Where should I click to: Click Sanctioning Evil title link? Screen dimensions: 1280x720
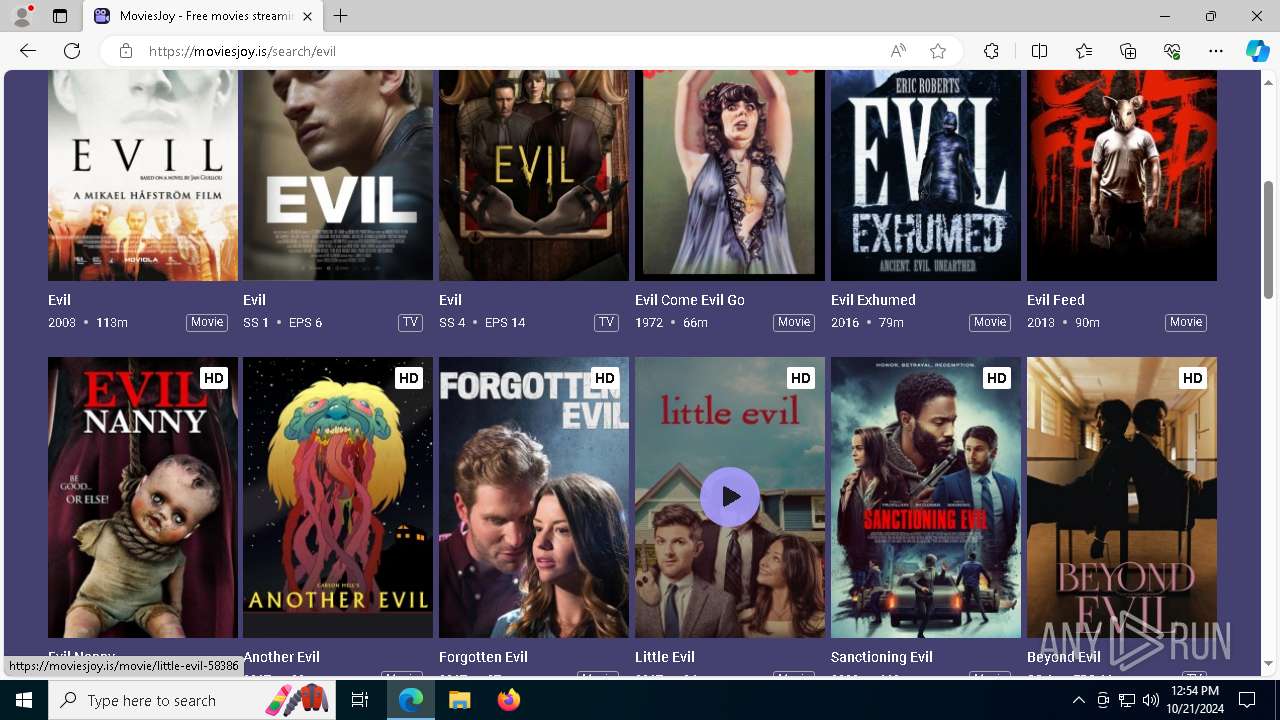pos(882,657)
